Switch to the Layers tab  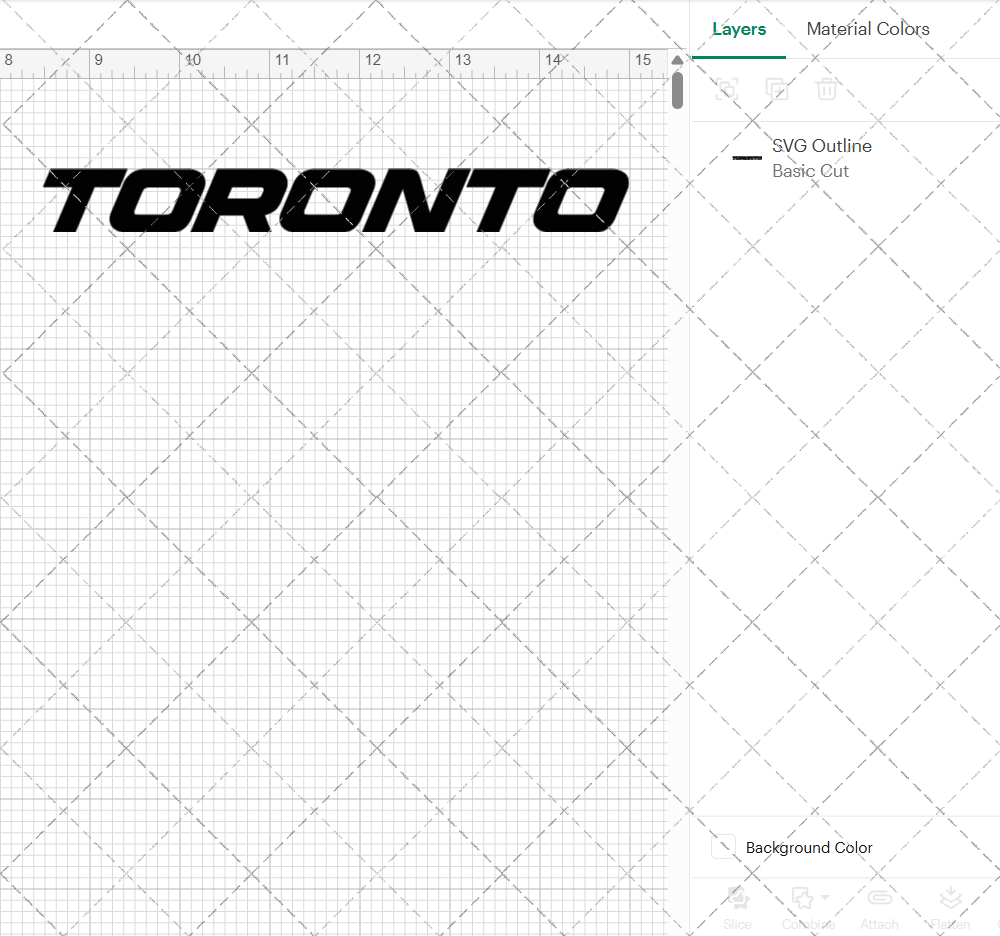[x=739, y=29]
